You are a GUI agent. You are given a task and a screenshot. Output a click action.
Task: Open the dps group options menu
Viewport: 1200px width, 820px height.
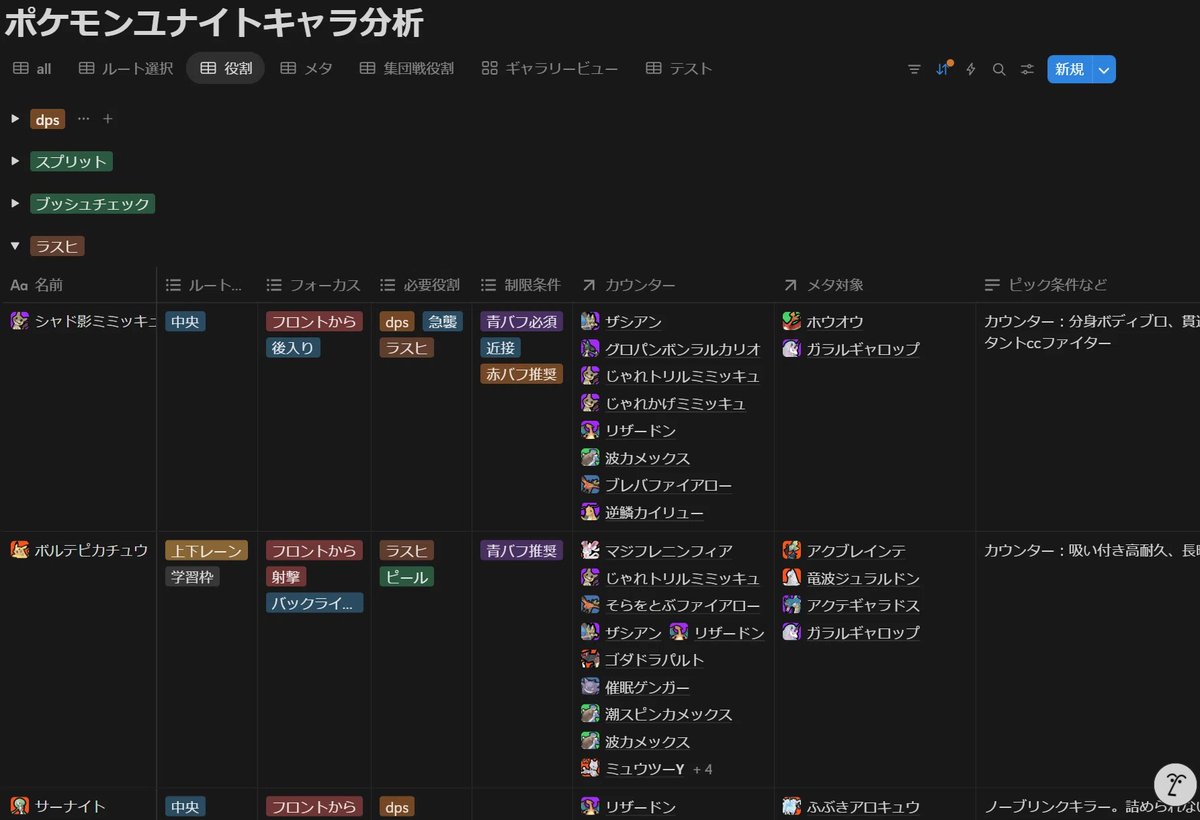point(83,119)
